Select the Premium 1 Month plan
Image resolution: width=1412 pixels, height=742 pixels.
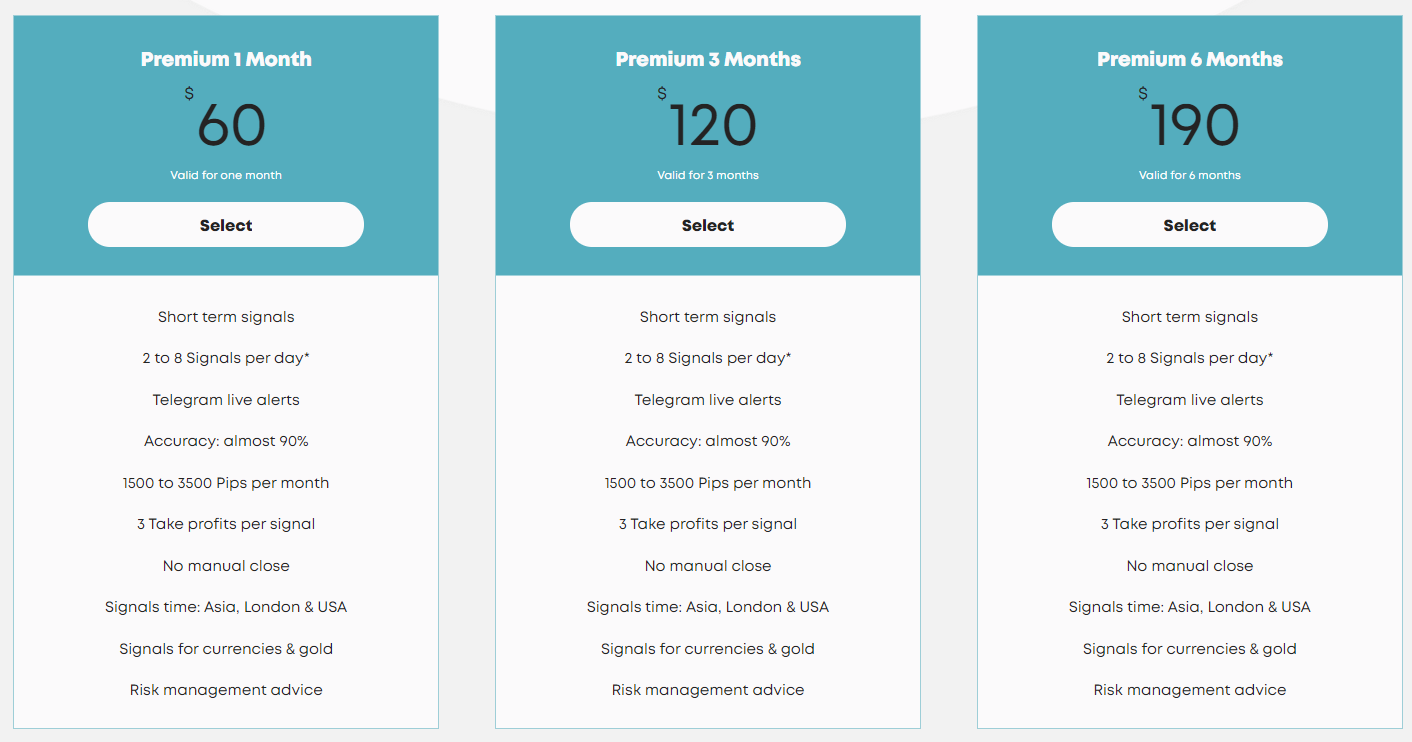pos(226,225)
